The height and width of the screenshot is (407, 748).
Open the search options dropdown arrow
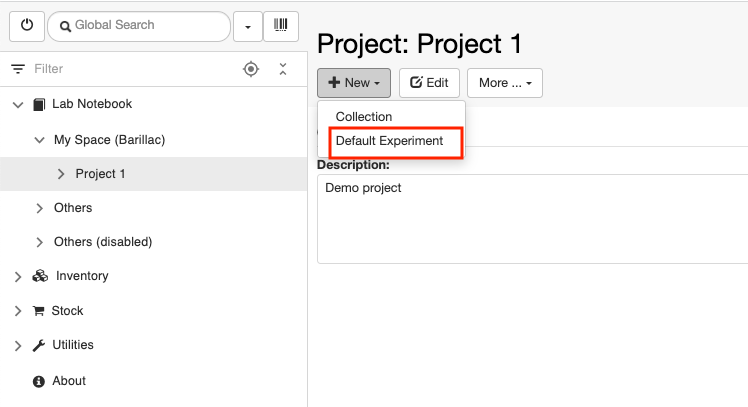(x=248, y=26)
